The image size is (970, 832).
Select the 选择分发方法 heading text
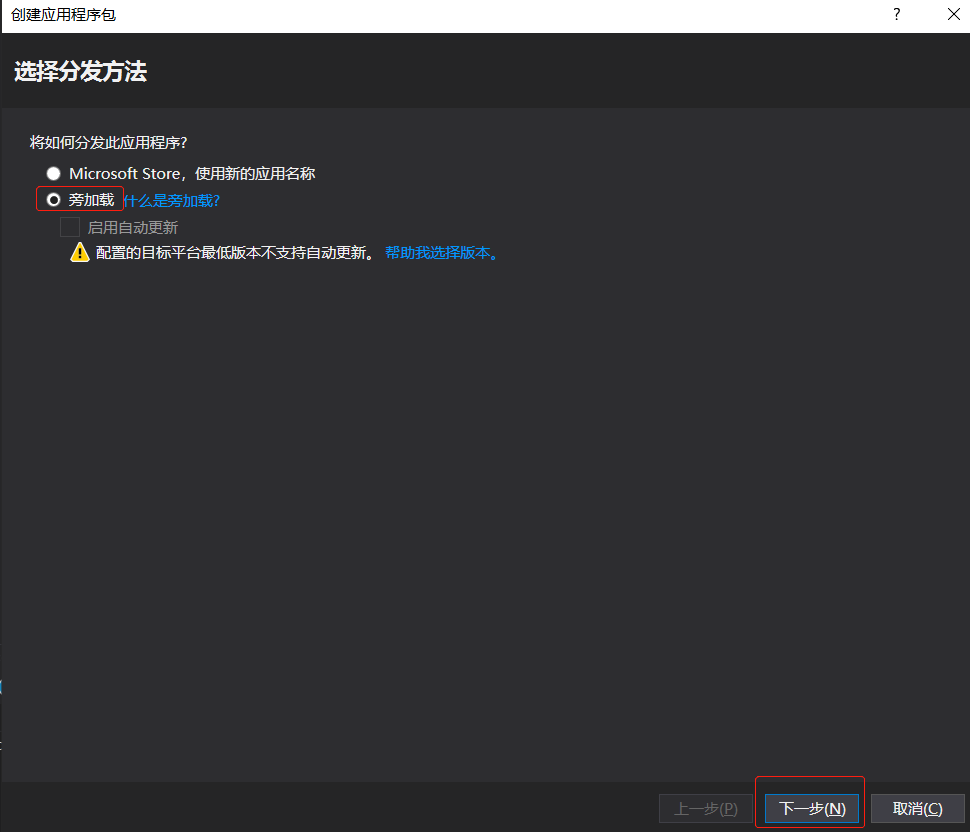coord(81,71)
